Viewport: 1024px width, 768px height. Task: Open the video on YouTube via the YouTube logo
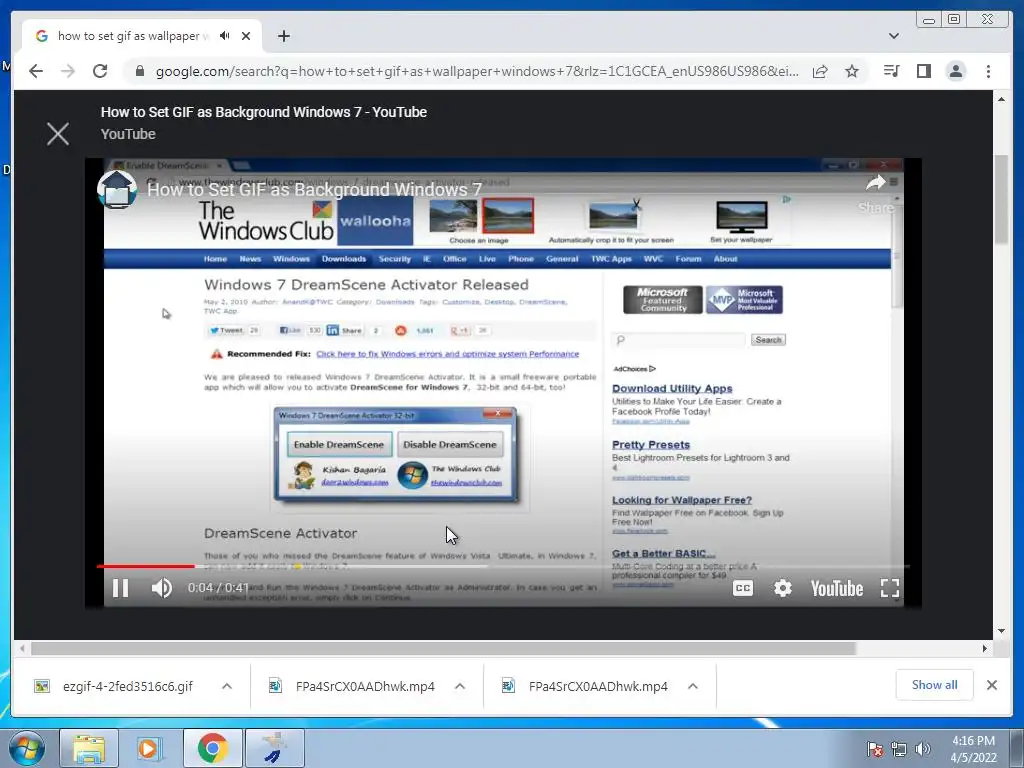pos(837,588)
